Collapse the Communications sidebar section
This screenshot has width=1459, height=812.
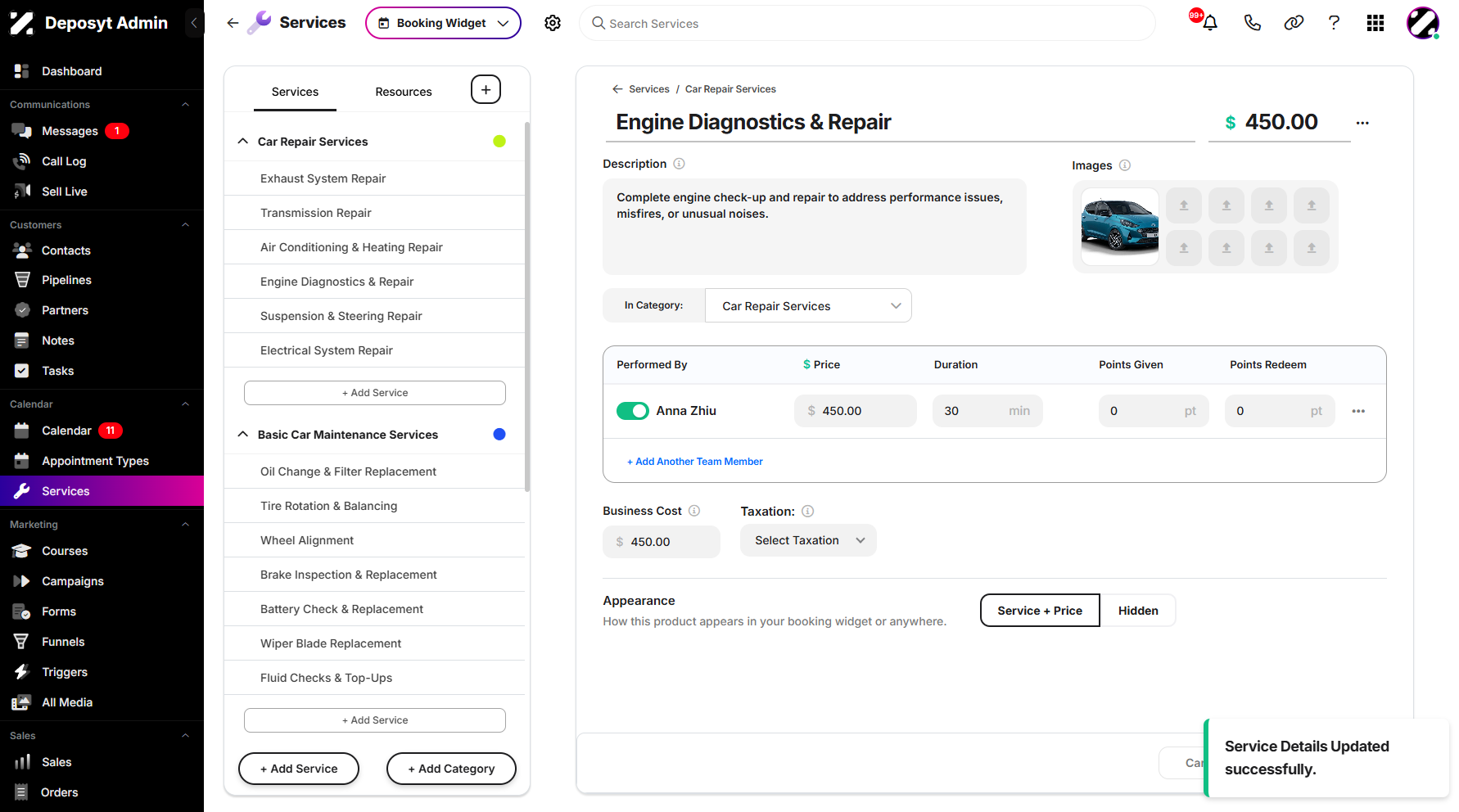185,105
